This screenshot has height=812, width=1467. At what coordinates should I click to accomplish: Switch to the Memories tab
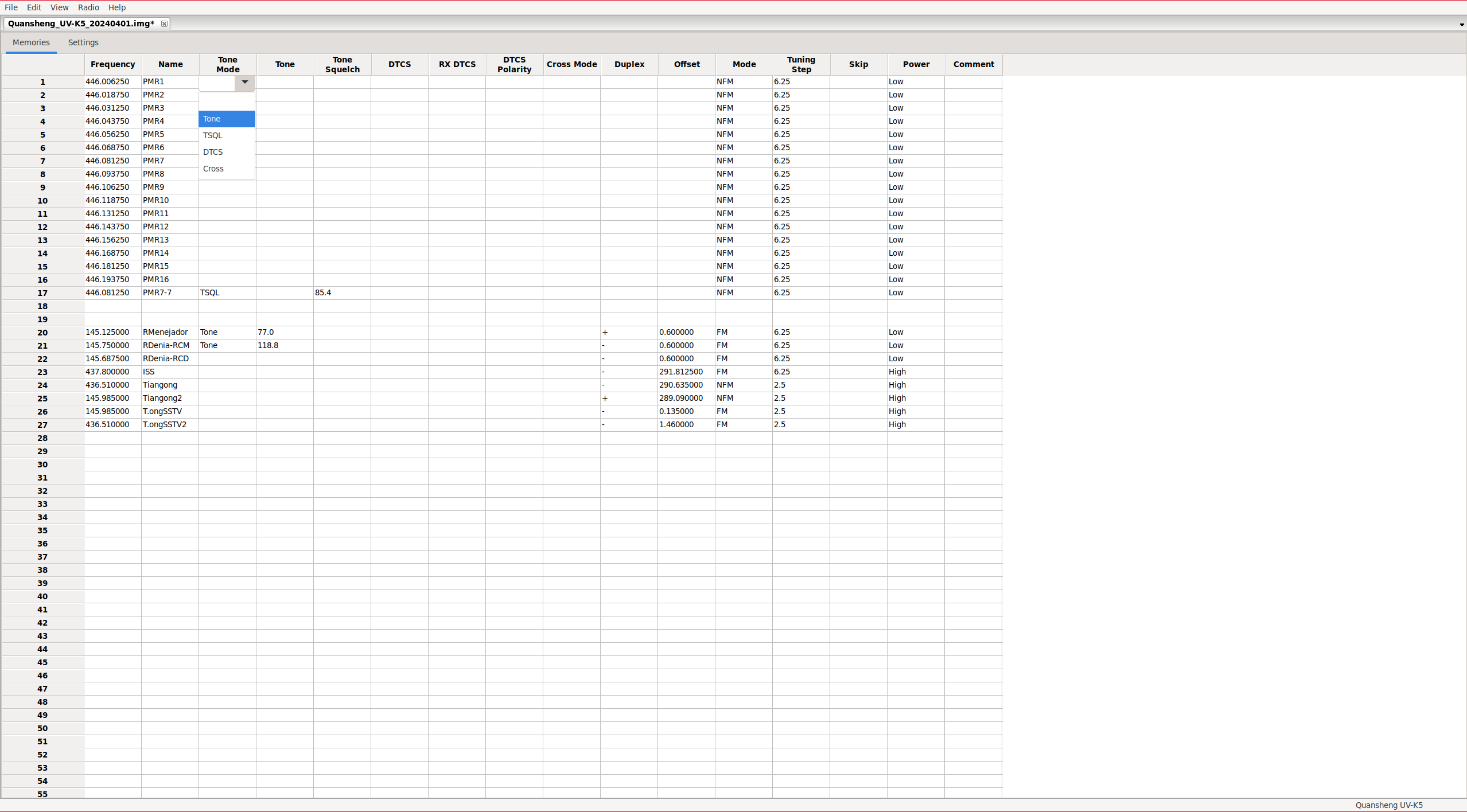[31, 42]
